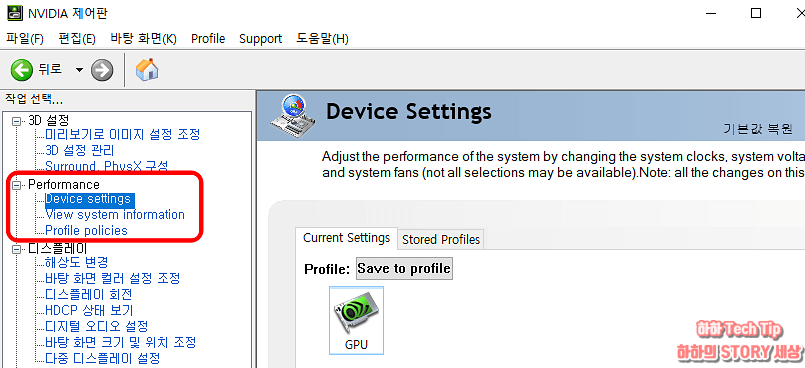This screenshot has height=368, width=805.
Task: Open the Home house icon
Action: pos(147,69)
